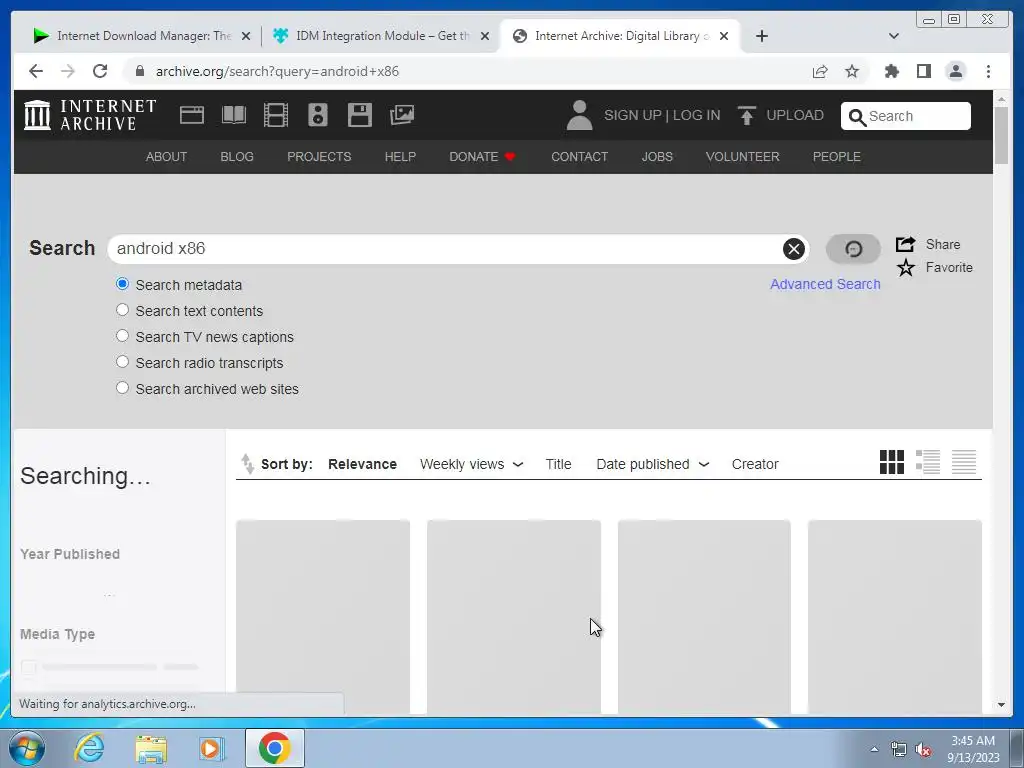Switch to tile grid view

point(891,462)
